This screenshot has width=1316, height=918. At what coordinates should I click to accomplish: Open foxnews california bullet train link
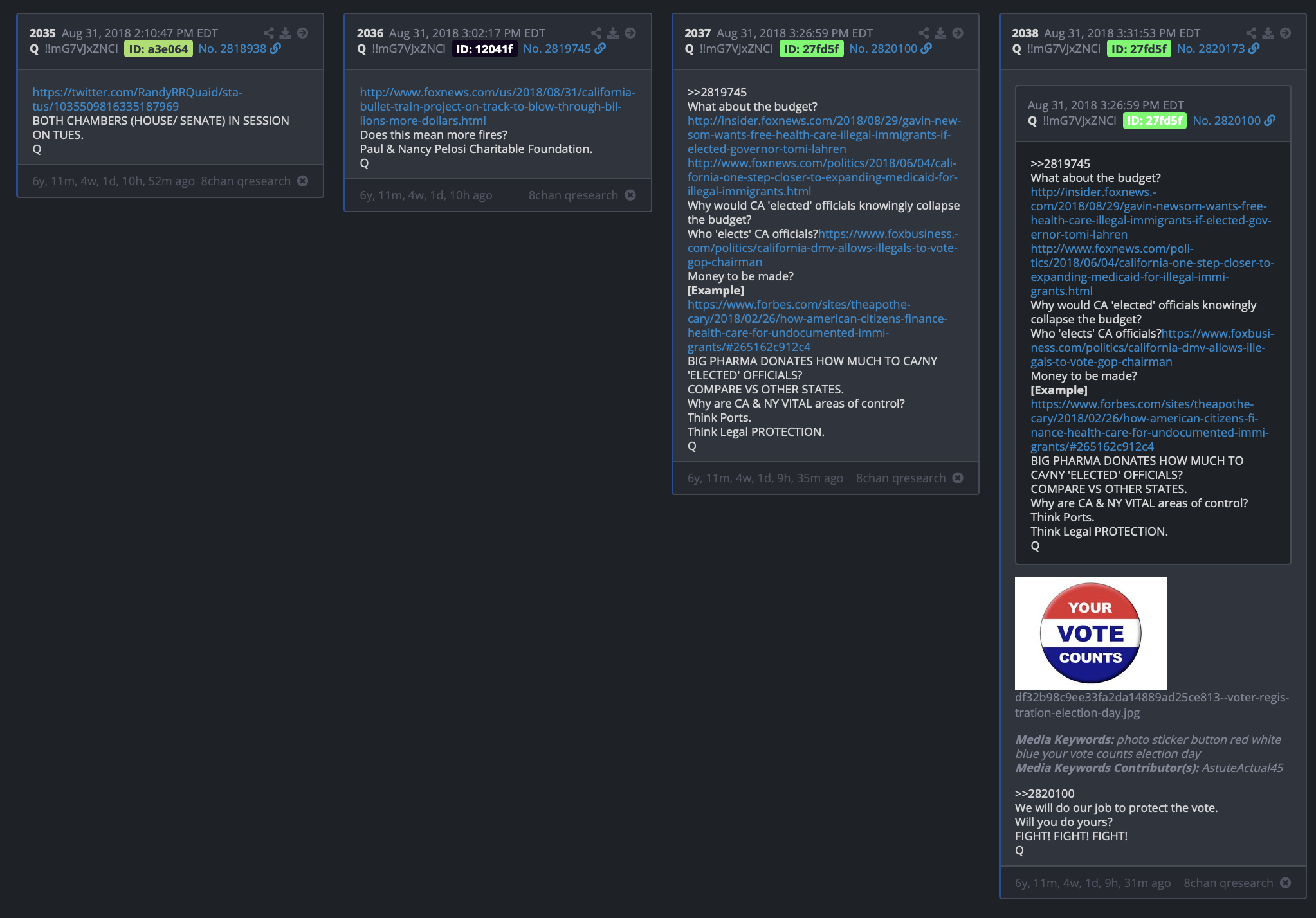[x=497, y=106]
